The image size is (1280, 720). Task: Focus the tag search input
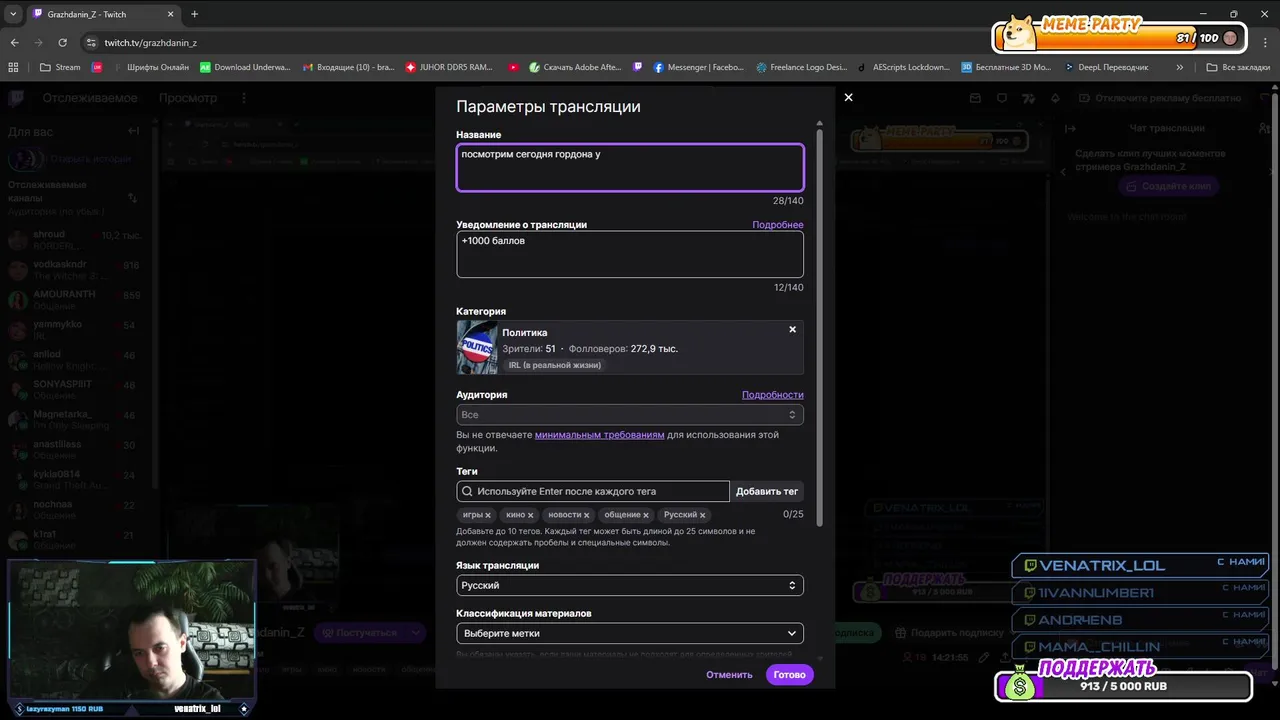[x=594, y=491]
